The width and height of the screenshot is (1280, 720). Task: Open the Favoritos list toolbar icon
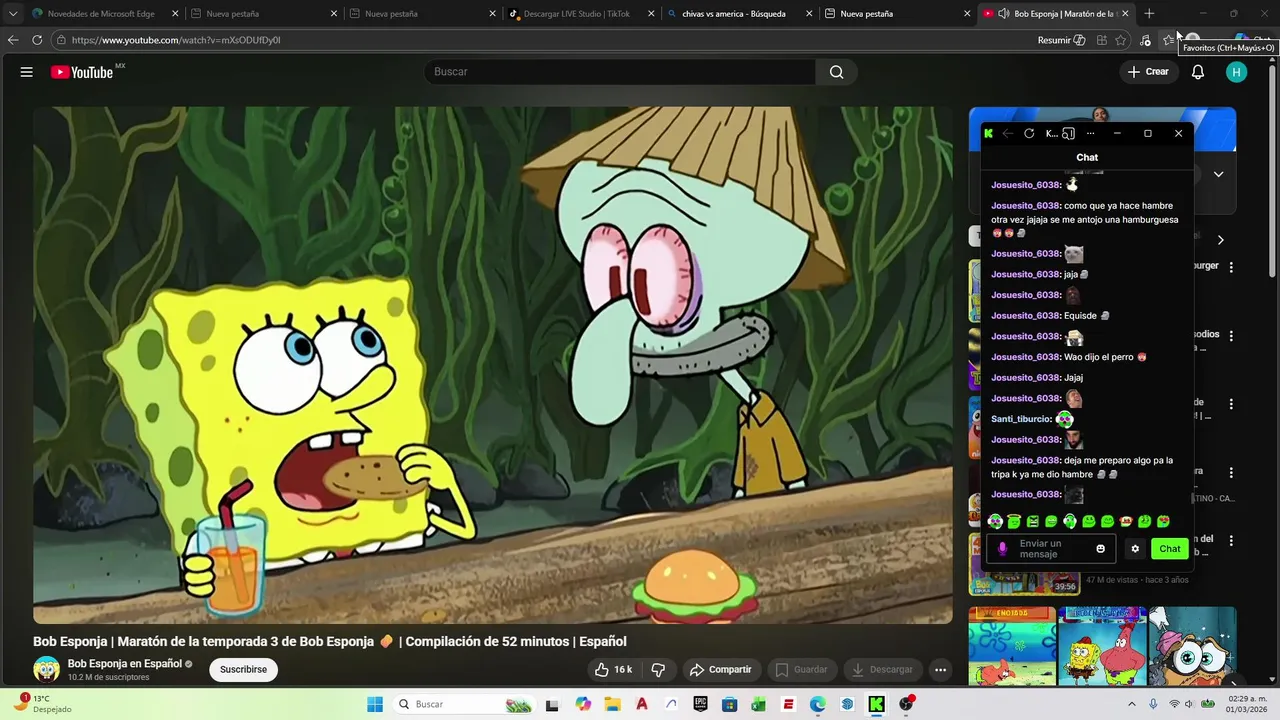(x=1168, y=40)
